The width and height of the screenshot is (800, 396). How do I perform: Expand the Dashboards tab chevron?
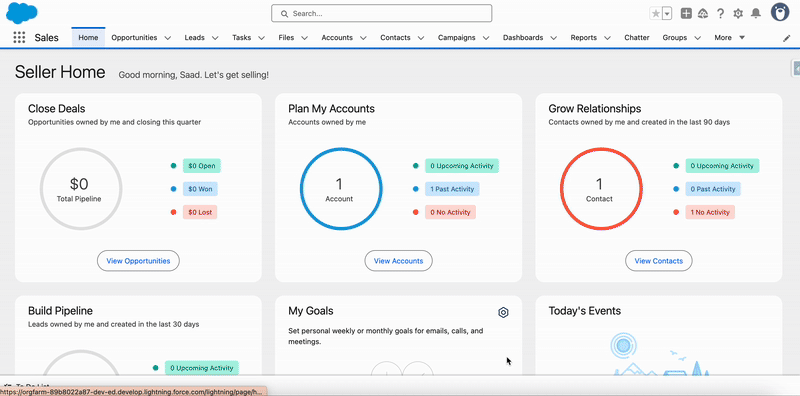click(x=553, y=38)
